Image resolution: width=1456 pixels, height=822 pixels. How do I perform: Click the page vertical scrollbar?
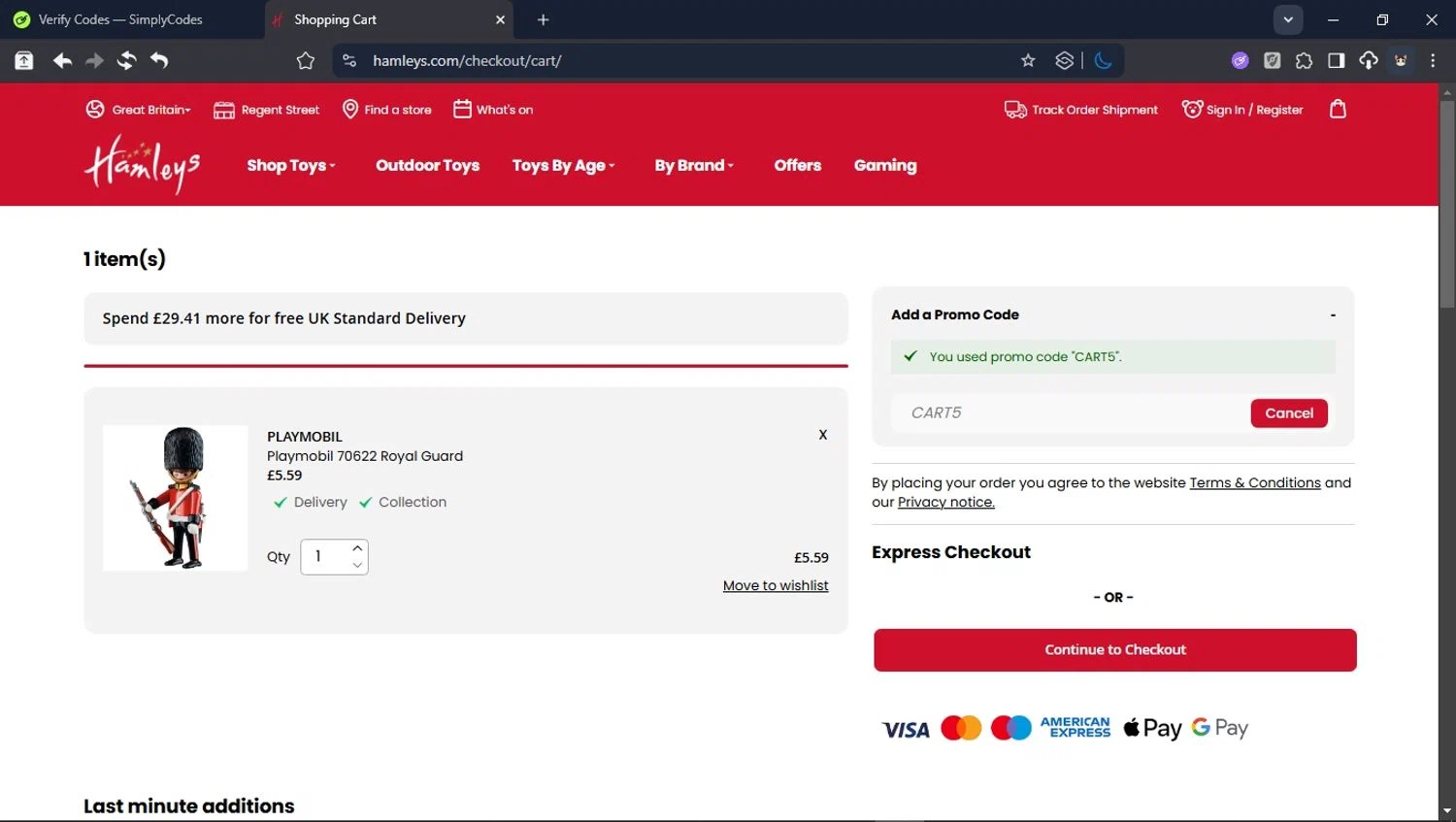point(1447,204)
